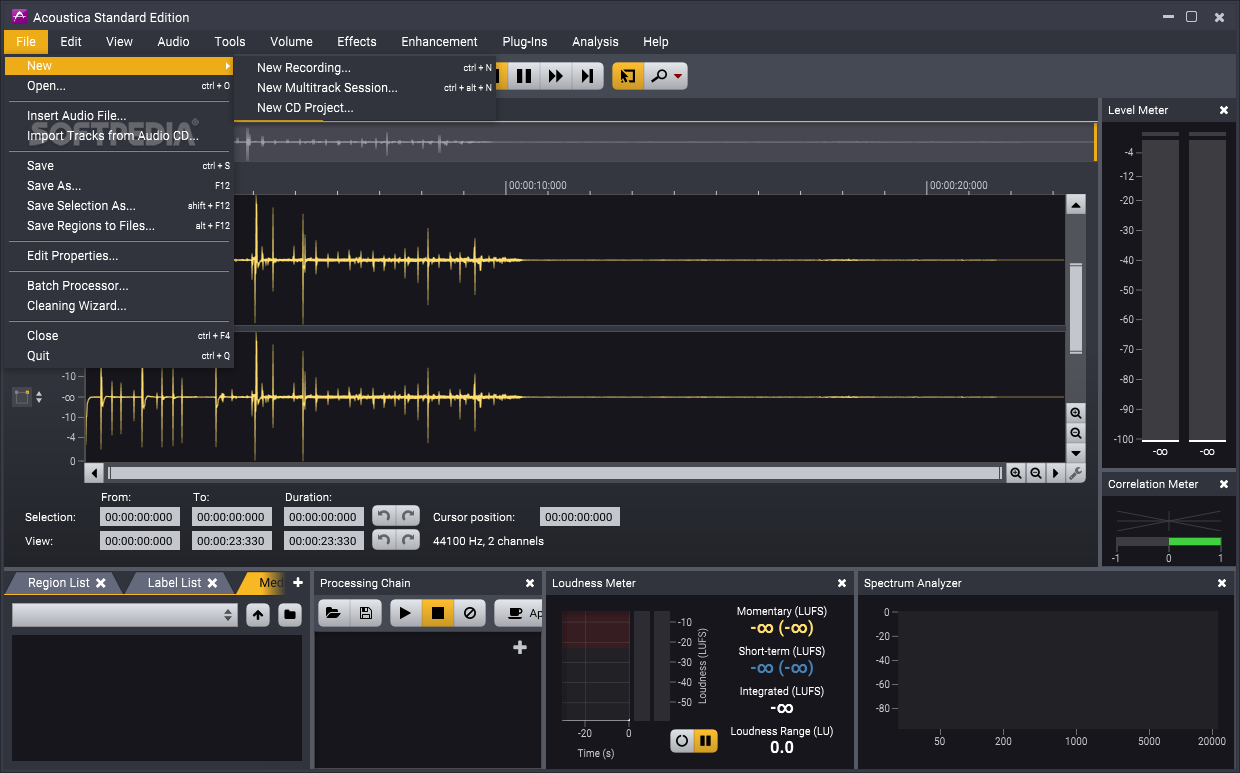
Task: Open the Analysis menu
Action: (x=595, y=42)
